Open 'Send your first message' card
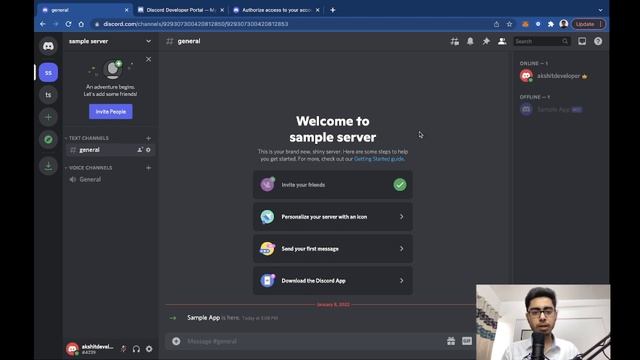The image size is (640, 360). pyautogui.click(x=333, y=249)
